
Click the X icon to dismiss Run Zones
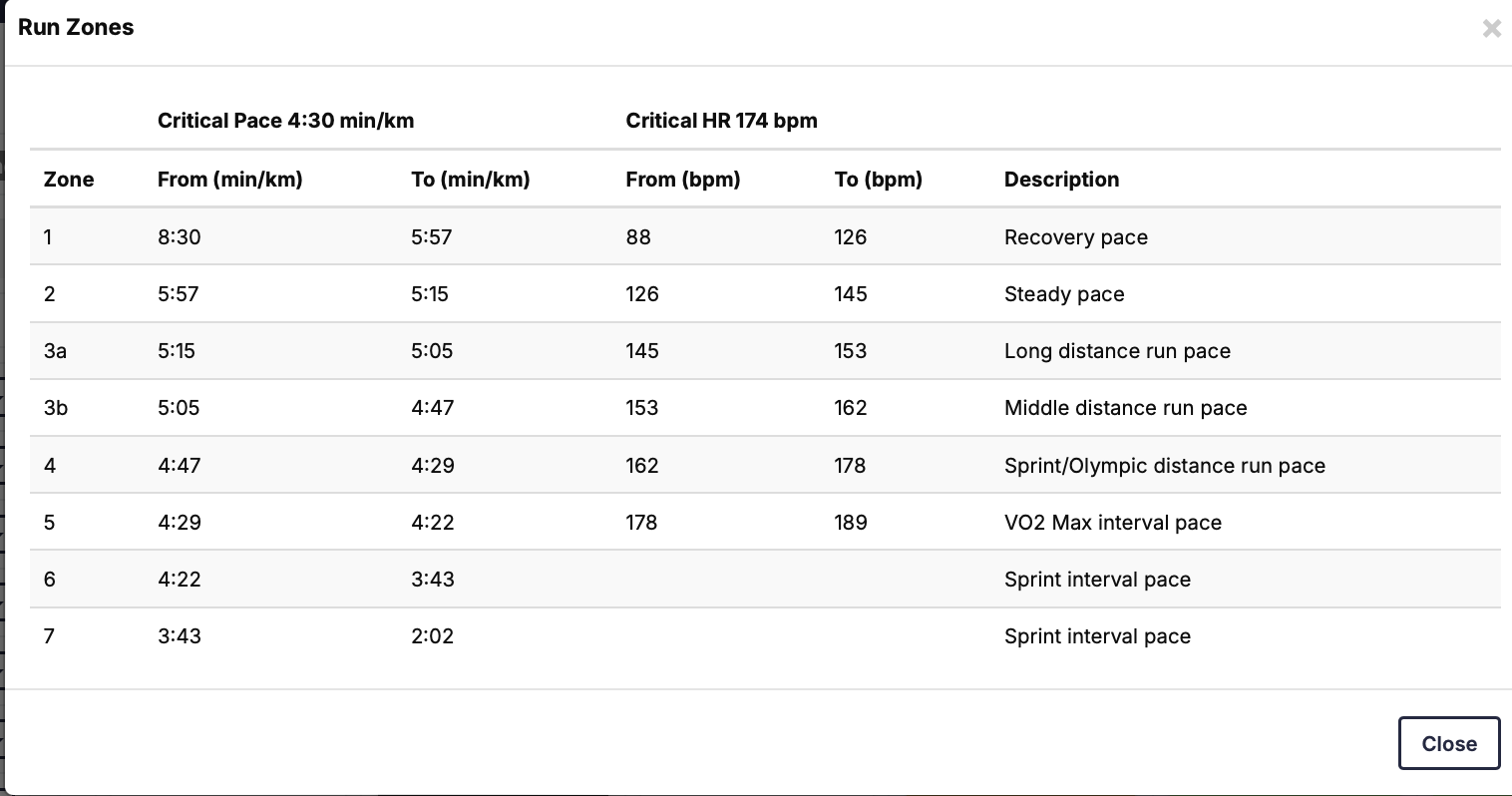(1491, 29)
